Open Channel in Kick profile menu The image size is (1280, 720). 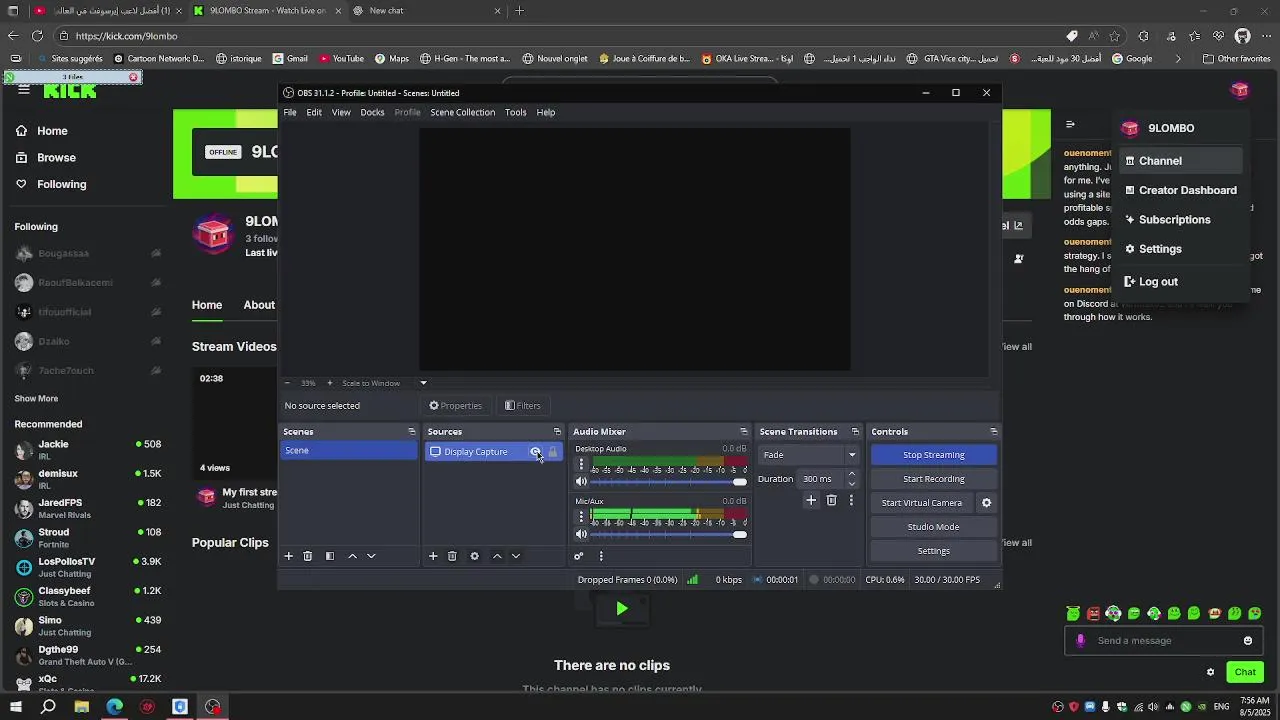pos(1180,161)
